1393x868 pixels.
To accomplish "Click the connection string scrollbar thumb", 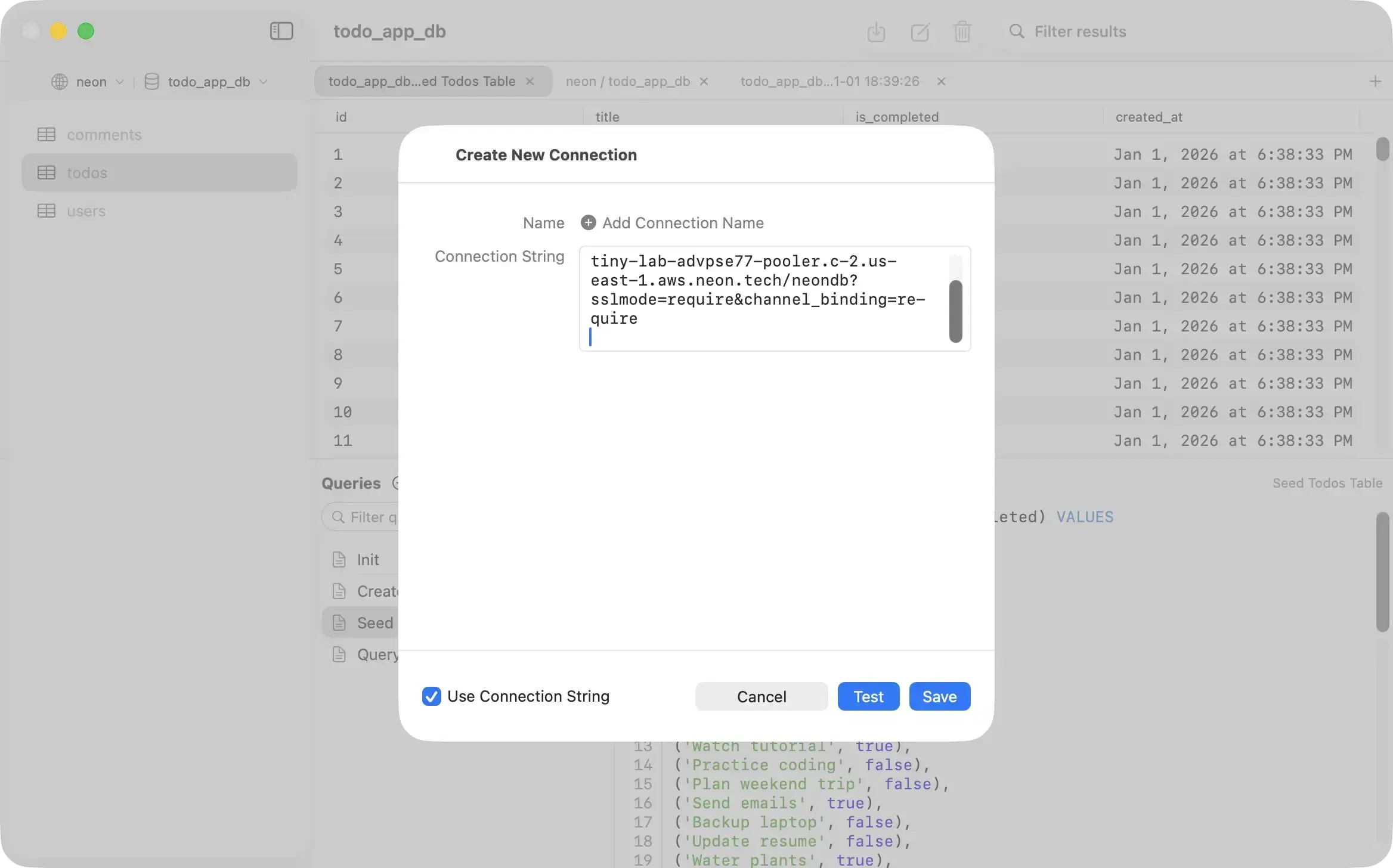I will click(955, 311).
